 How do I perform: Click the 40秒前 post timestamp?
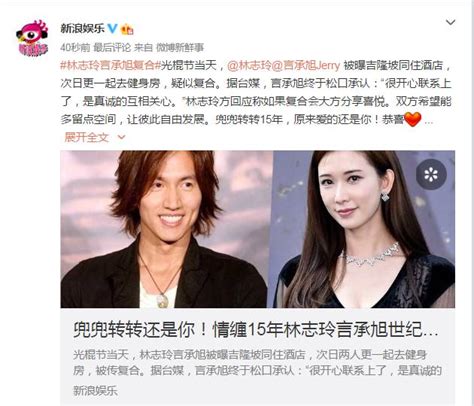click(75, 48)
